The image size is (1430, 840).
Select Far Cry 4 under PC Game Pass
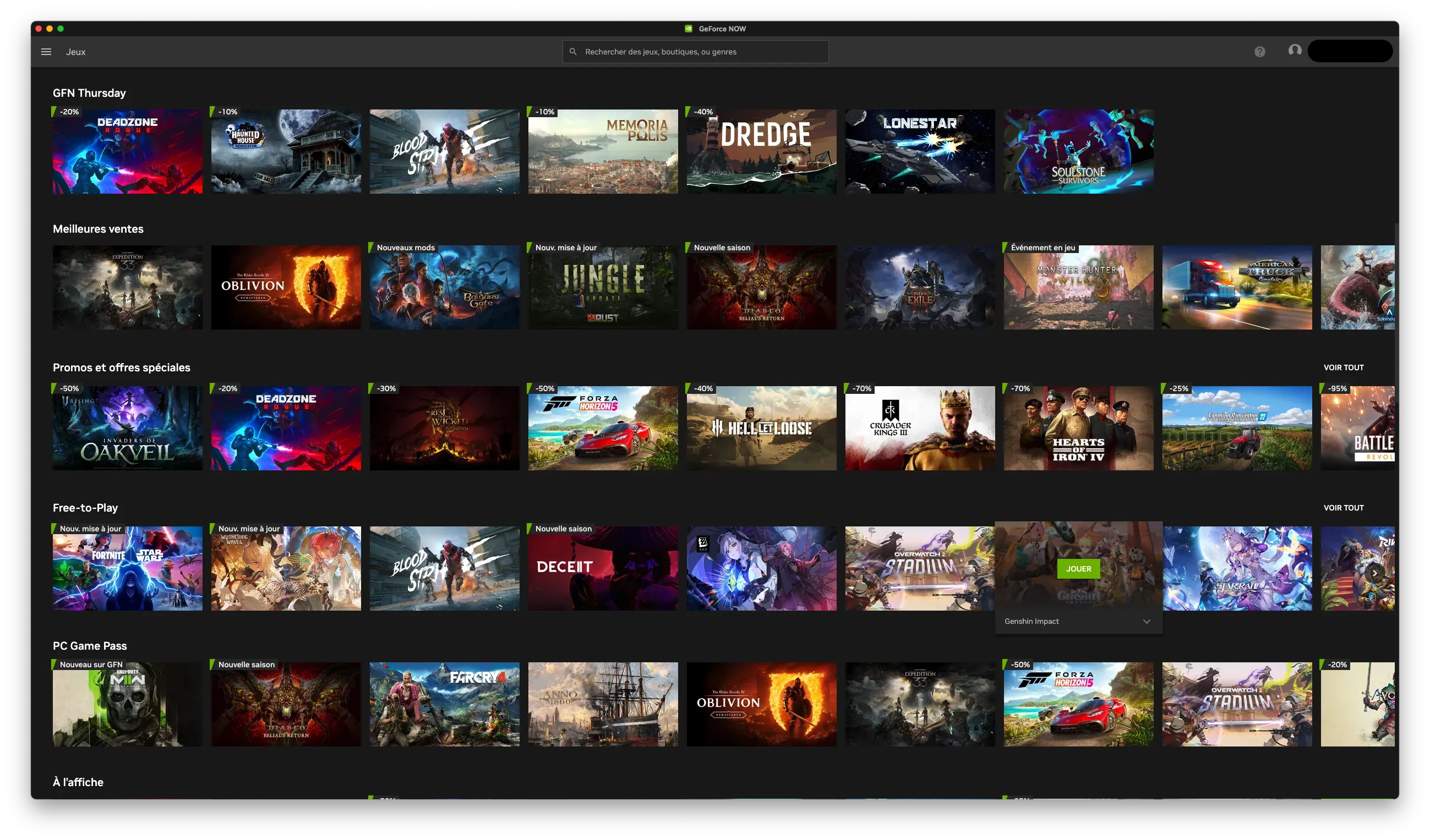pos(444,704)
